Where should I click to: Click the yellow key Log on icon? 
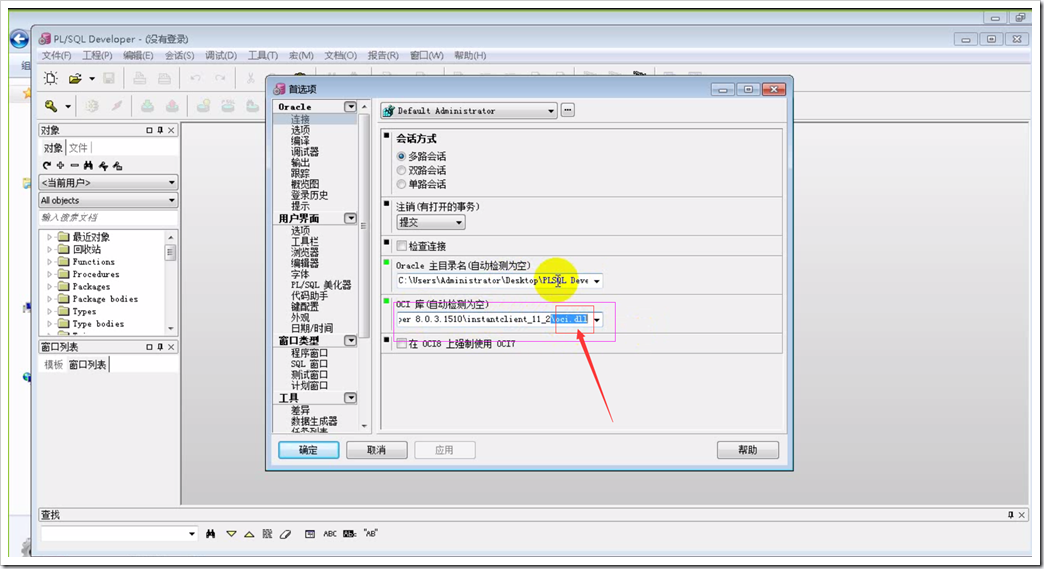51,106
